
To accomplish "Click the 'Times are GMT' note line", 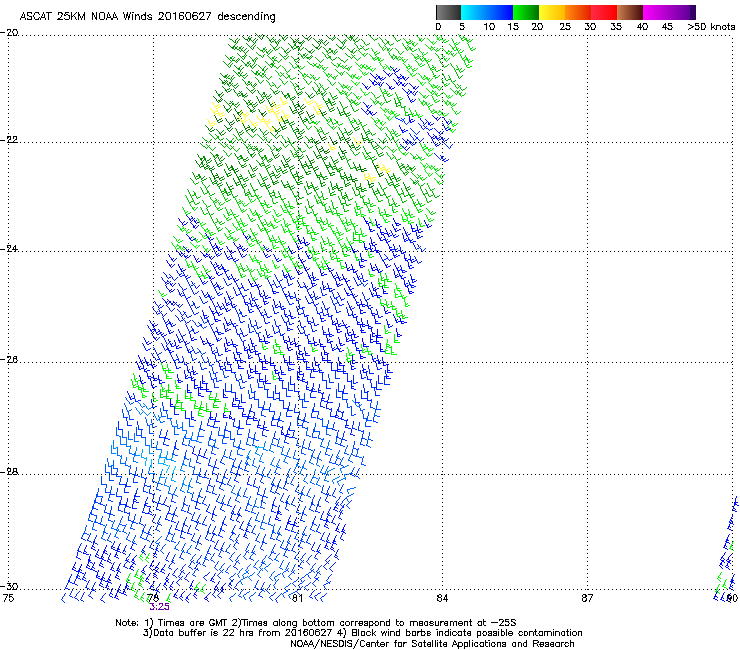I will pyautogui.click(x=316, y=623).
